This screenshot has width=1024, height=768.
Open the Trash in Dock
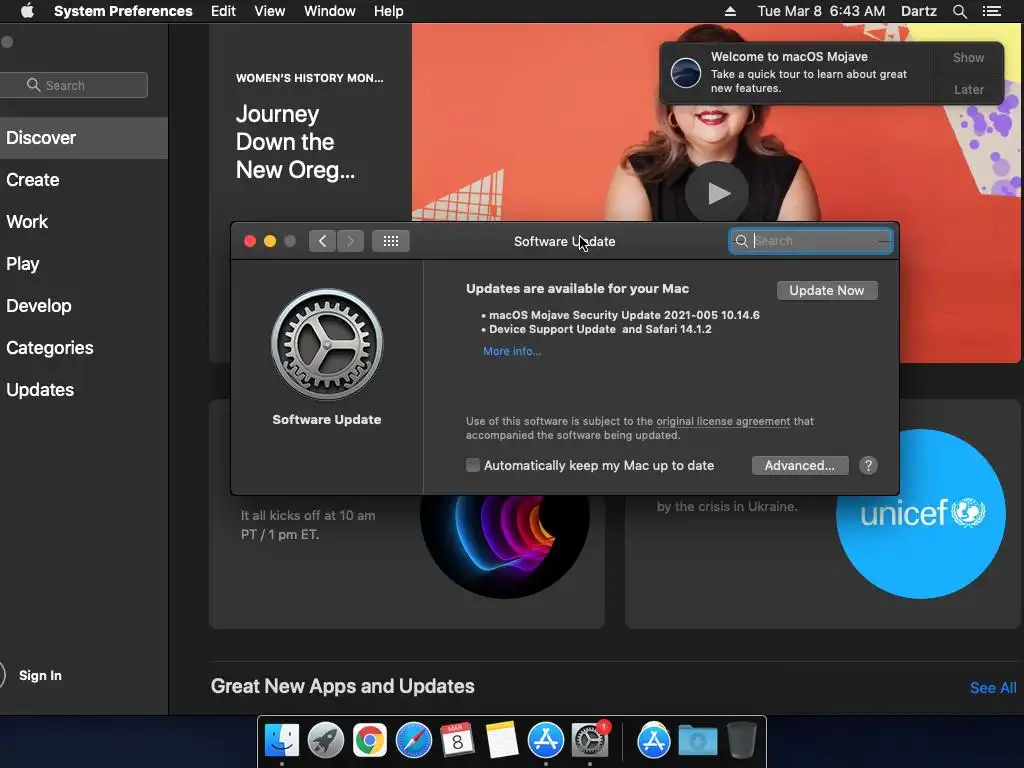click(x=741, y=741)
